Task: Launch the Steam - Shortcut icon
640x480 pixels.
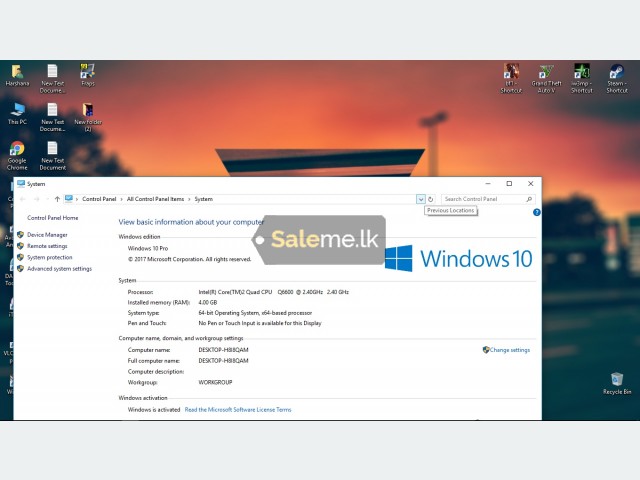Action: point(617,79)
